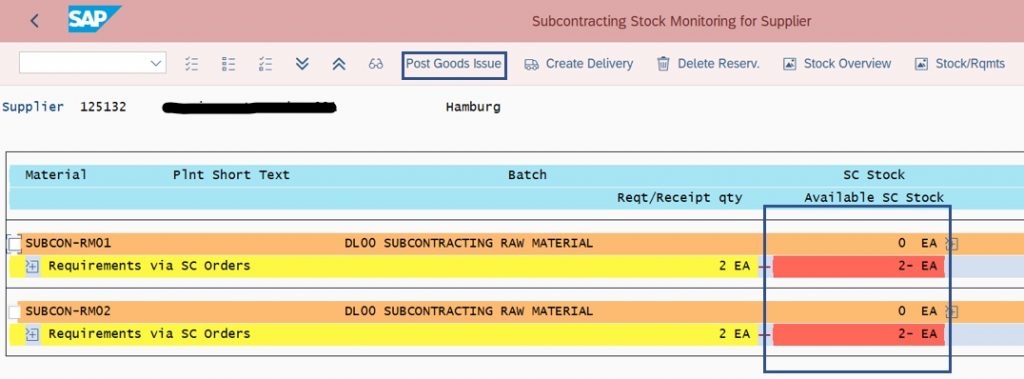Click Post Goods Issue button

[454, 64]
